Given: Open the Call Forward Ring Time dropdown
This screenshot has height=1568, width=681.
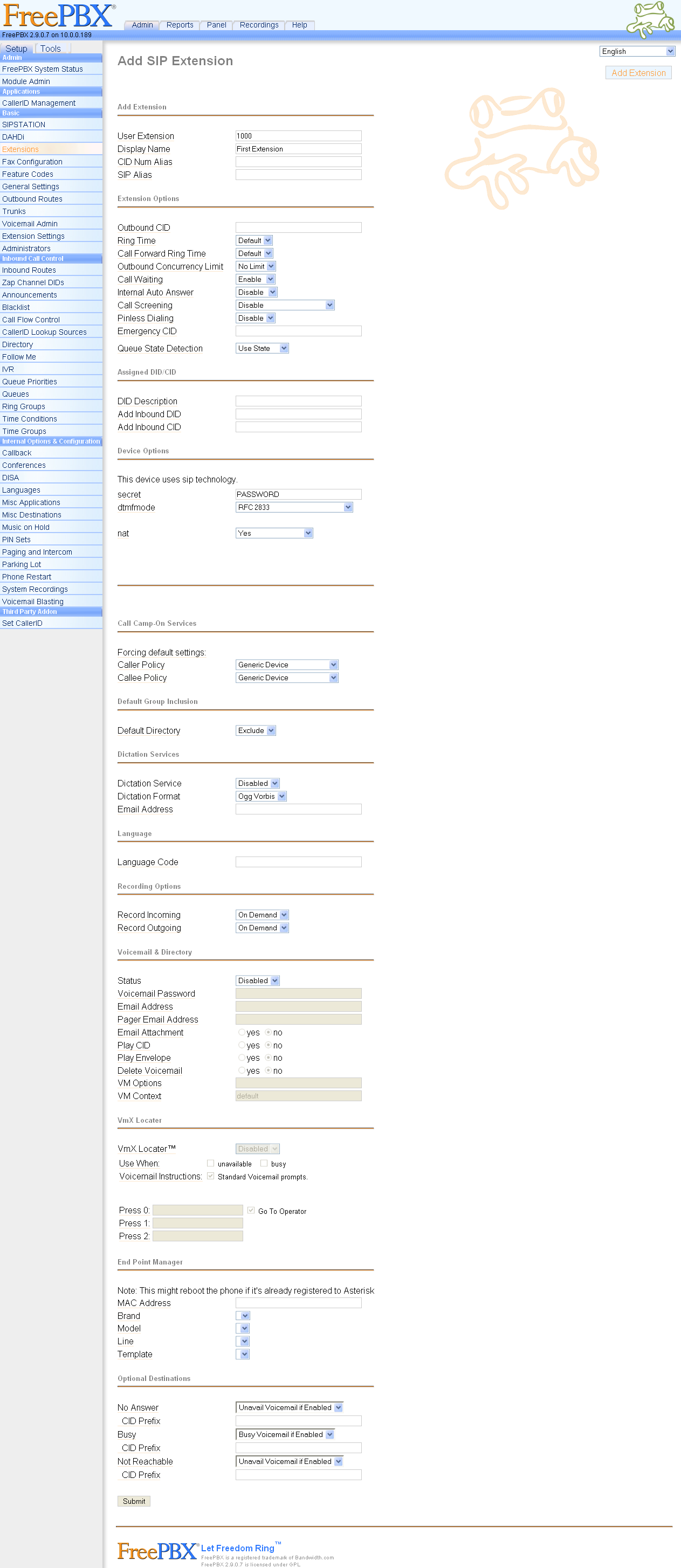Looking at the screenshot, I should (x=254, y=253).
